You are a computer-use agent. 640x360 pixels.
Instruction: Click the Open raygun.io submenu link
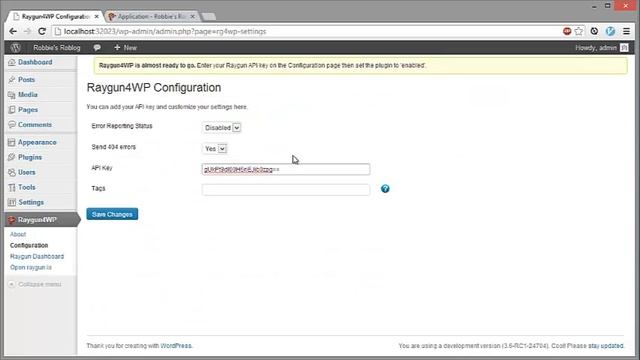31,267
